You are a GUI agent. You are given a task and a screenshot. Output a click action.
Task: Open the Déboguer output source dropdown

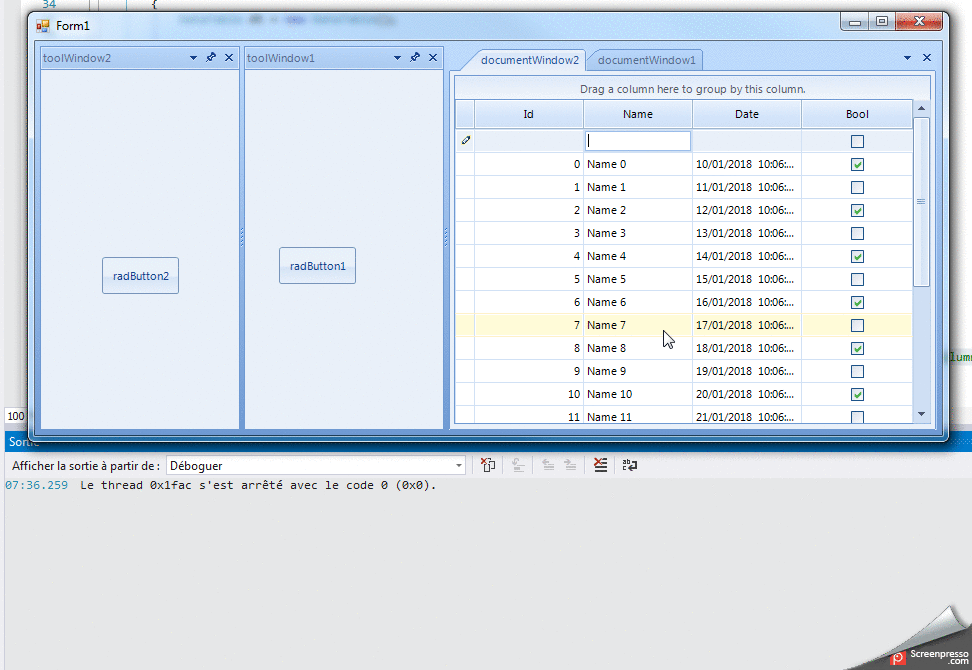pos(459,465)
